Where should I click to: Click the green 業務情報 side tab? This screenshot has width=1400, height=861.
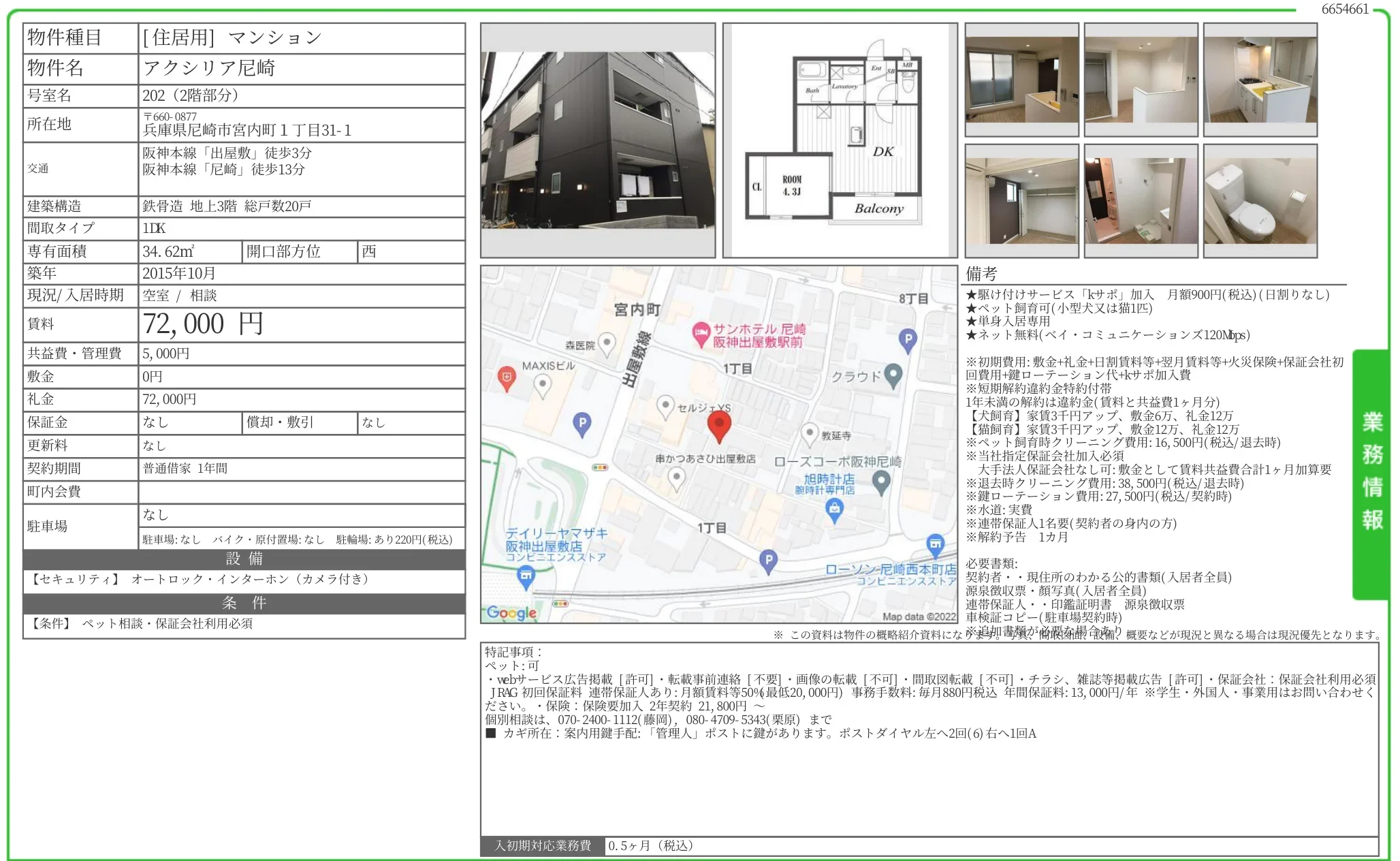1371,473
